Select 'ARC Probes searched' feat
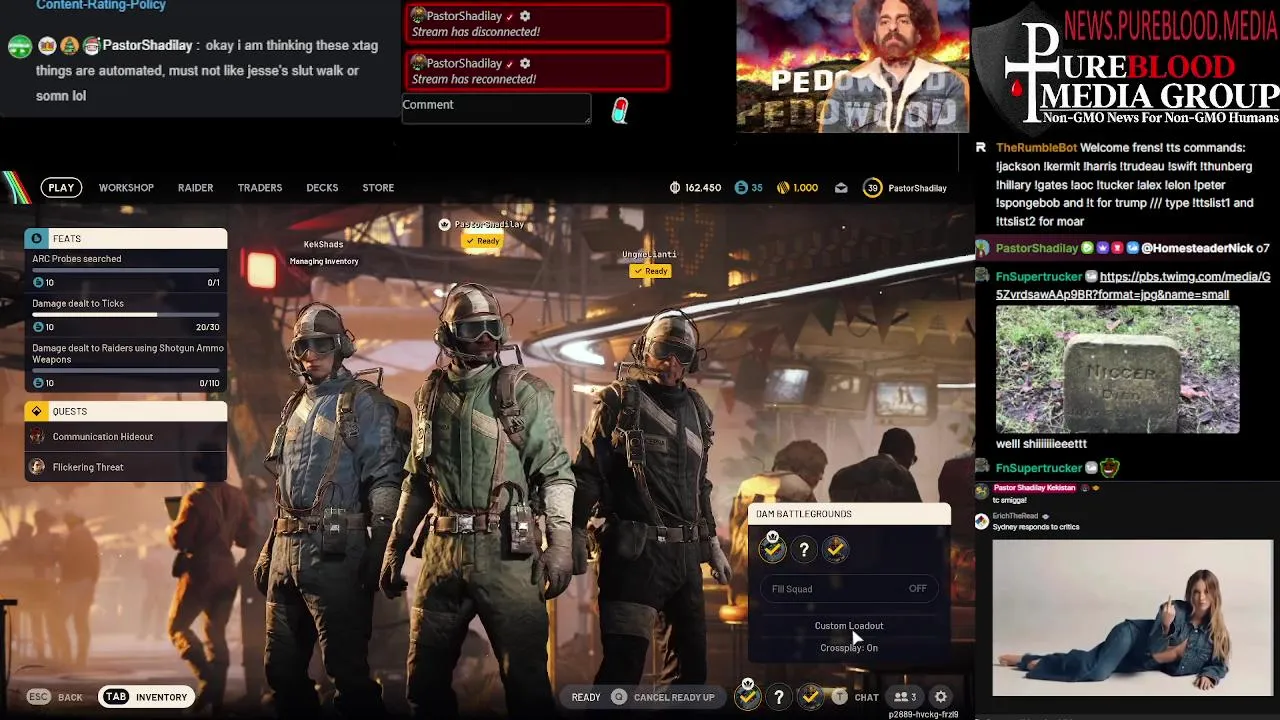This screenshot has width=1280, height=720. tap(126, 270)
